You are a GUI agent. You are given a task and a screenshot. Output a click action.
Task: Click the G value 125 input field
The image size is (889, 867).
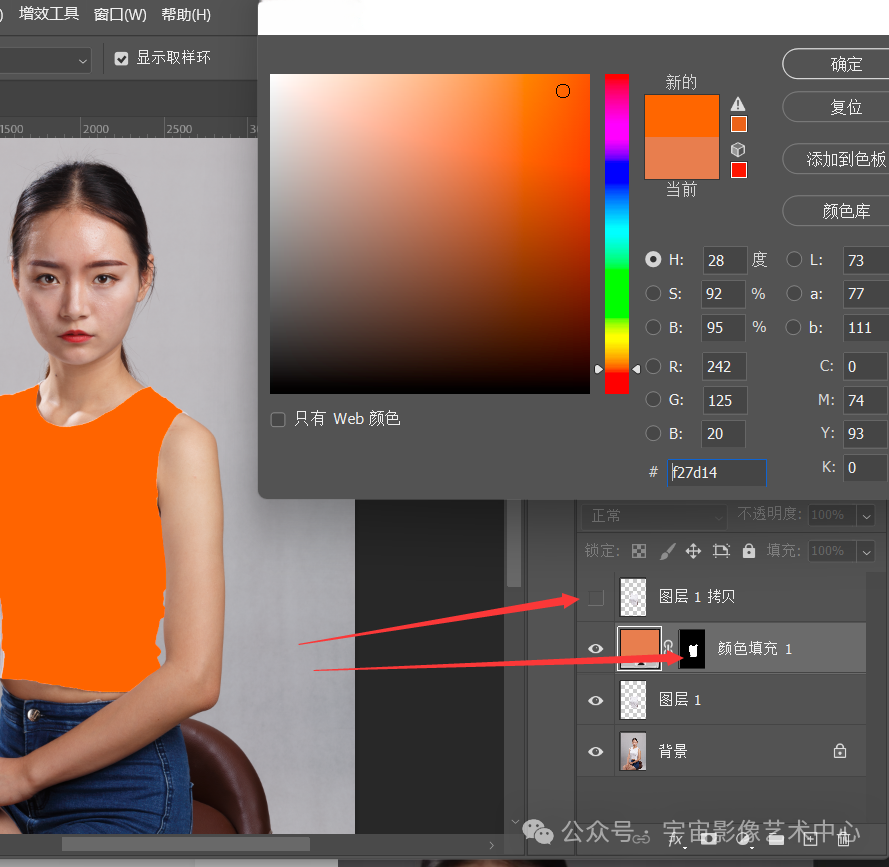tap(725, 401)
